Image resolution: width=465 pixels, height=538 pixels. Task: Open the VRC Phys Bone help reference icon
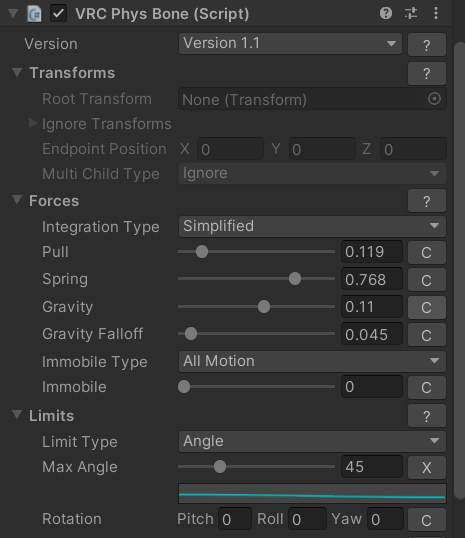click(x=386, y=13)
